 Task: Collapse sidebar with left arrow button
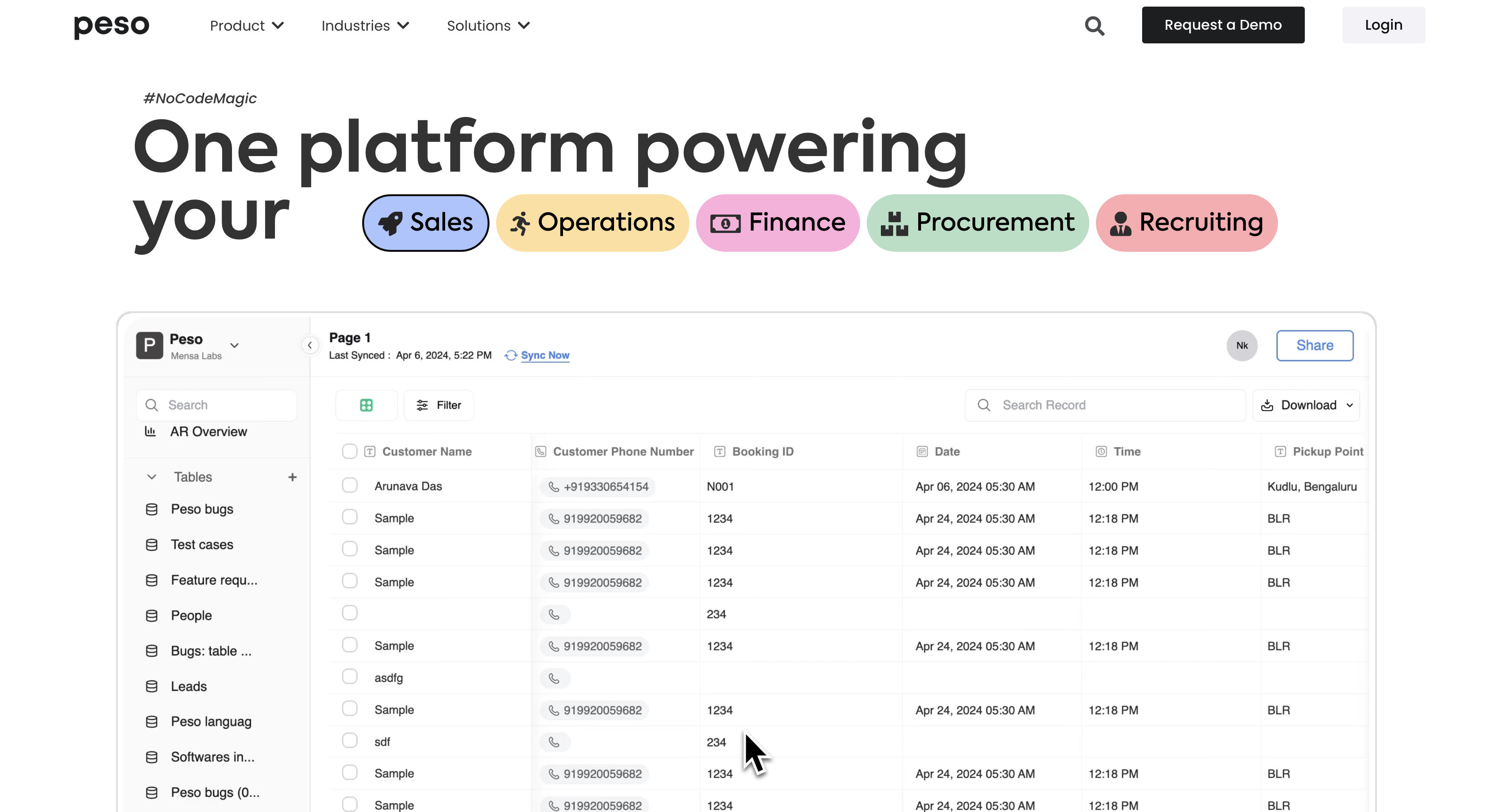(x=310, y=346)
